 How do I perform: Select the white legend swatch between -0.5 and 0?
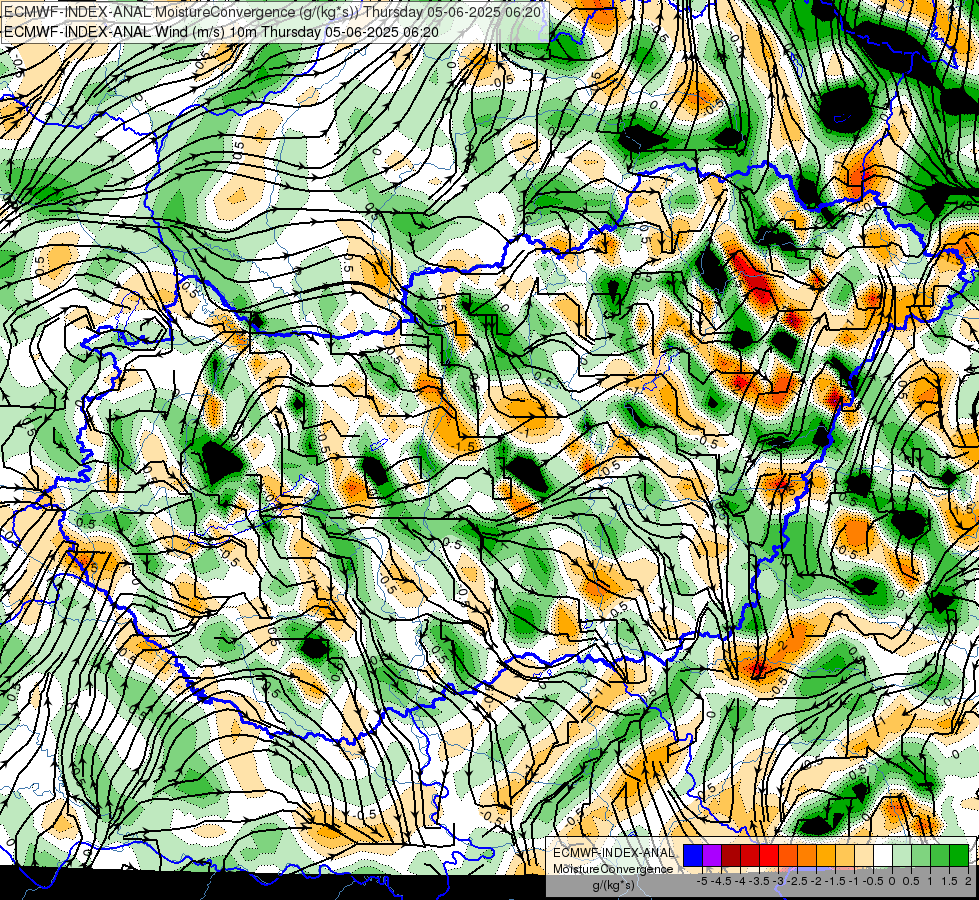tap(883, 855)
